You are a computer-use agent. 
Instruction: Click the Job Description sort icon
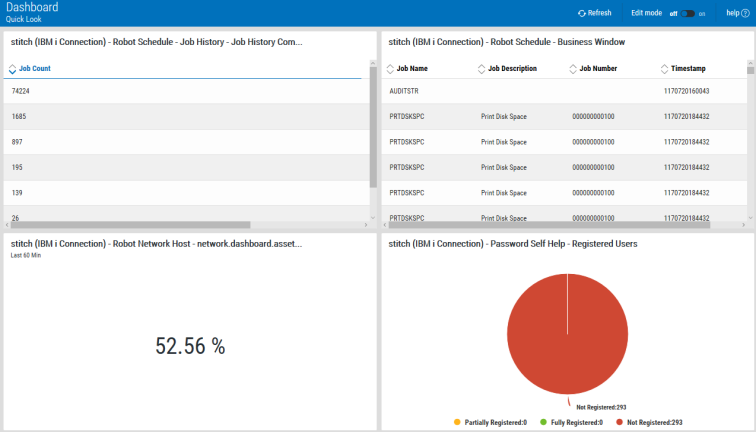(481, 69)
